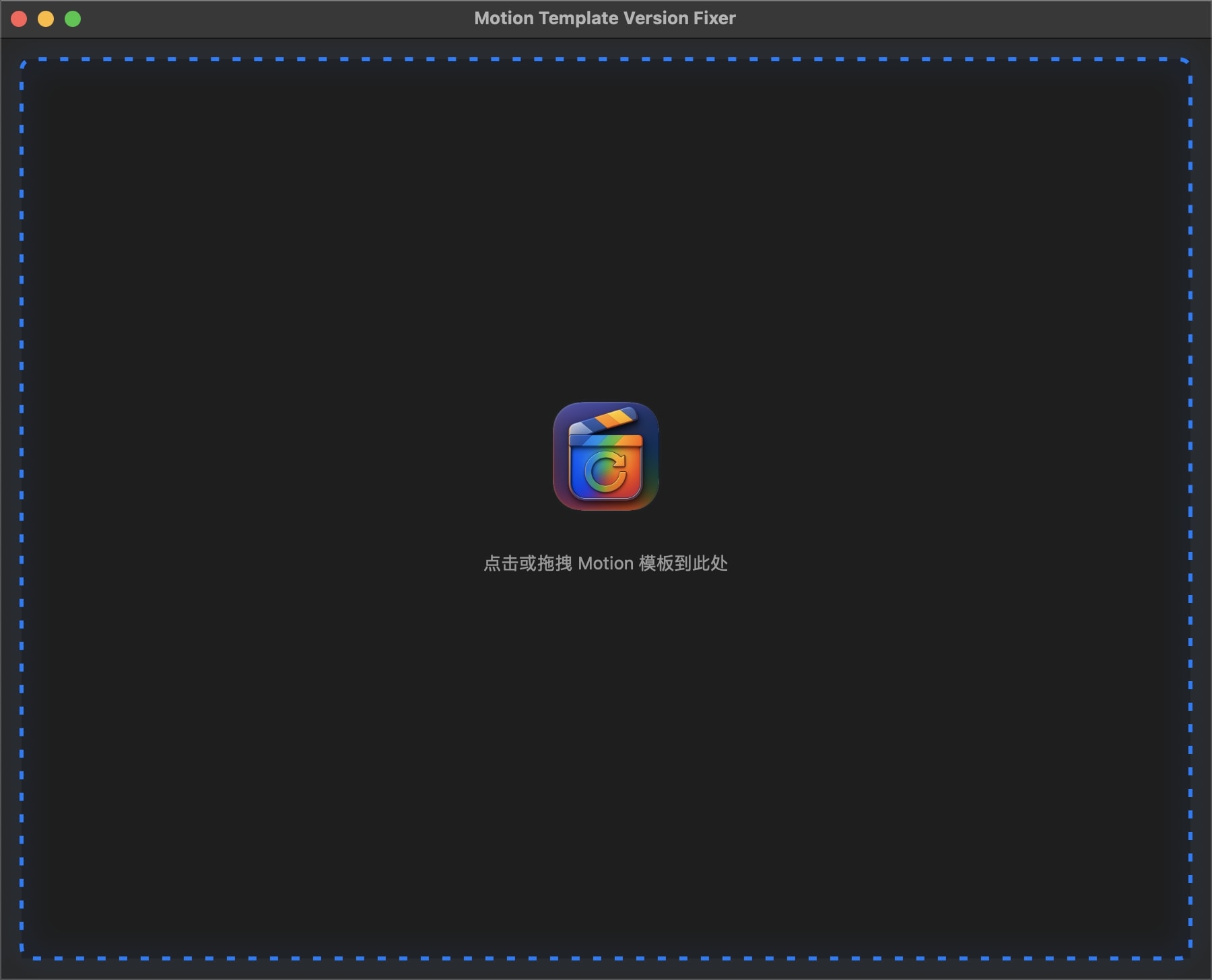Close the Motion Template Version Fixer window
The width and height of the screenshot is (1212, 980).
tap(19, 19)
